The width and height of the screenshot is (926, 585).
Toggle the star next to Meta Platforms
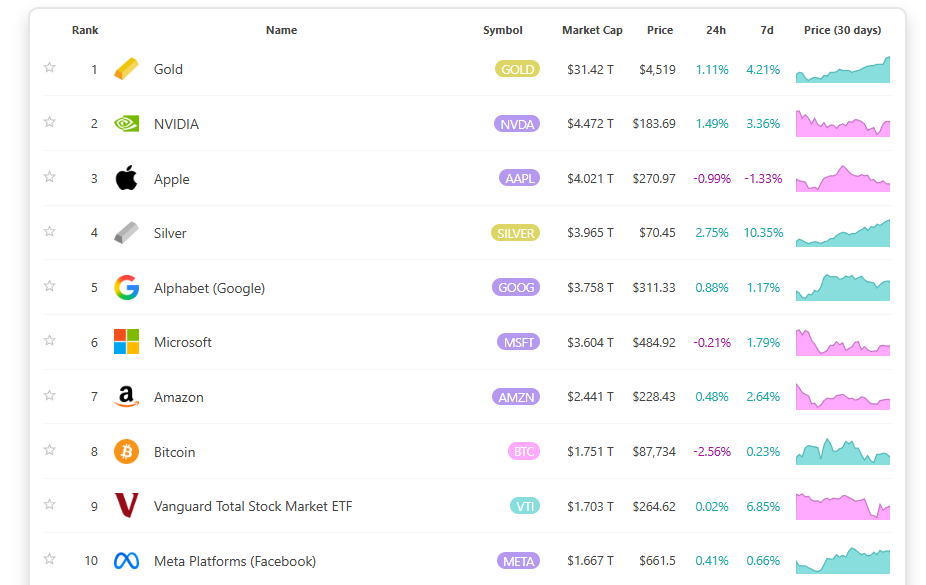[49, 560]
